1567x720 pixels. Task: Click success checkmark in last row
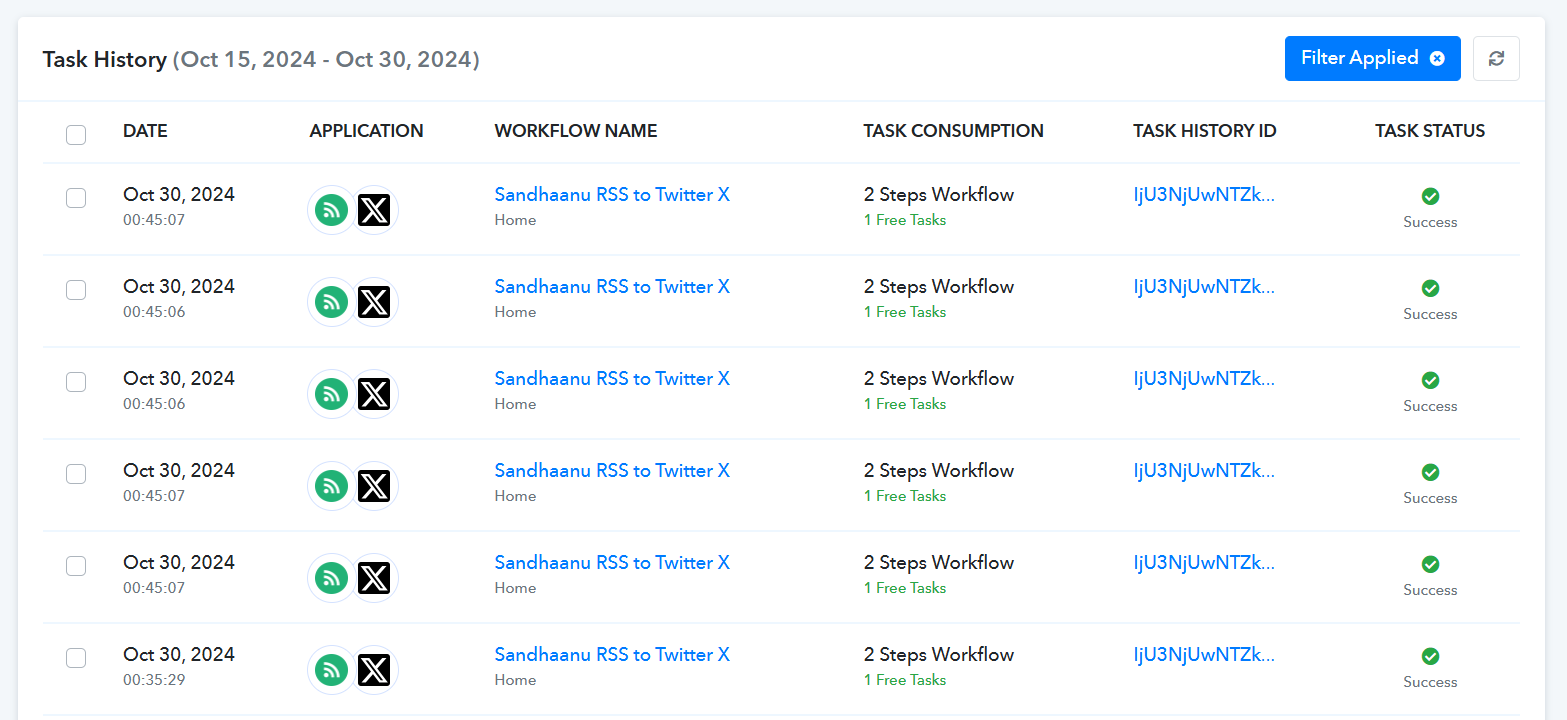pos(1430,656)
